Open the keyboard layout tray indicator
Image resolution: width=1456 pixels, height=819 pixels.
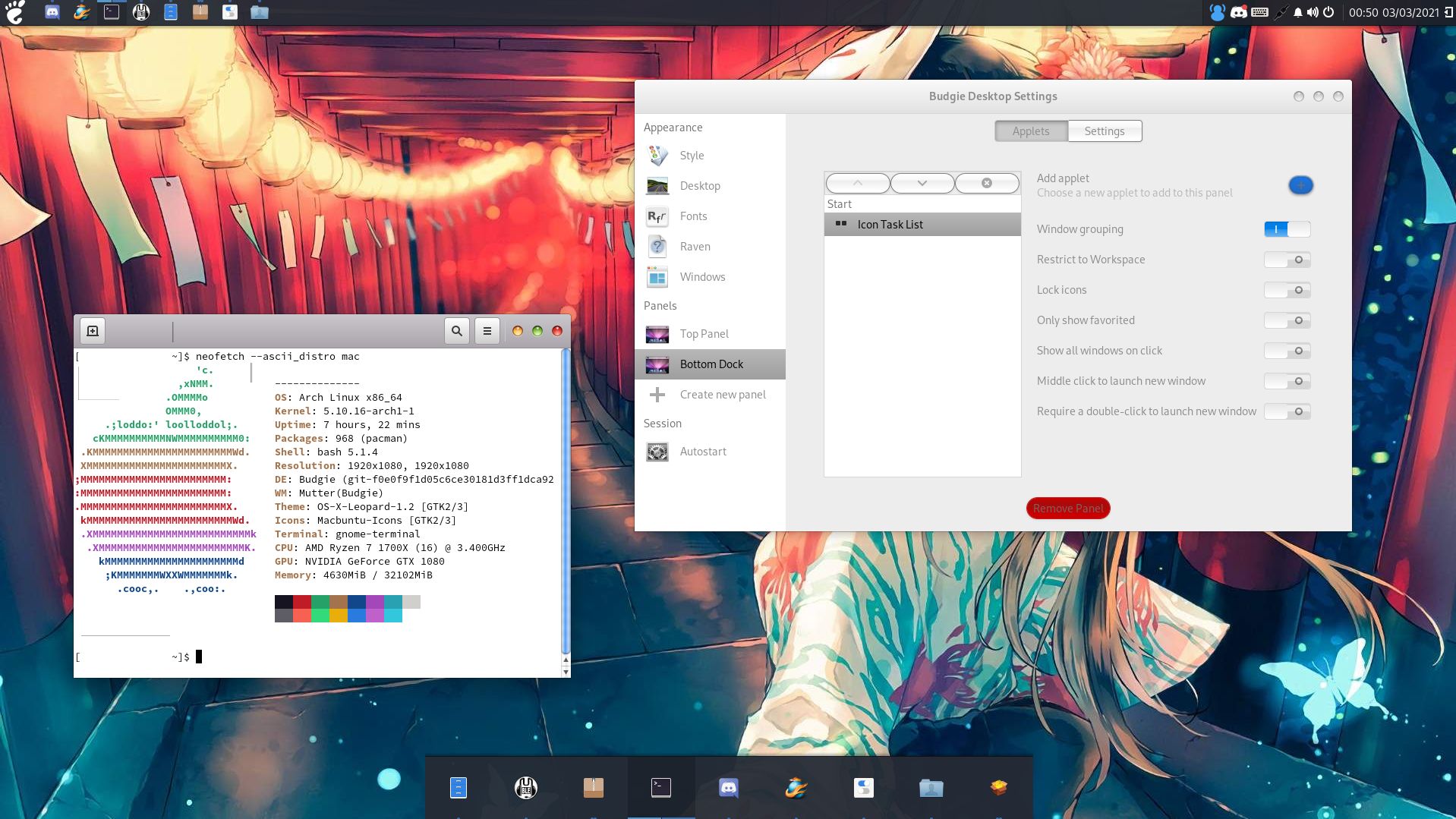[x=1259, y=12]
